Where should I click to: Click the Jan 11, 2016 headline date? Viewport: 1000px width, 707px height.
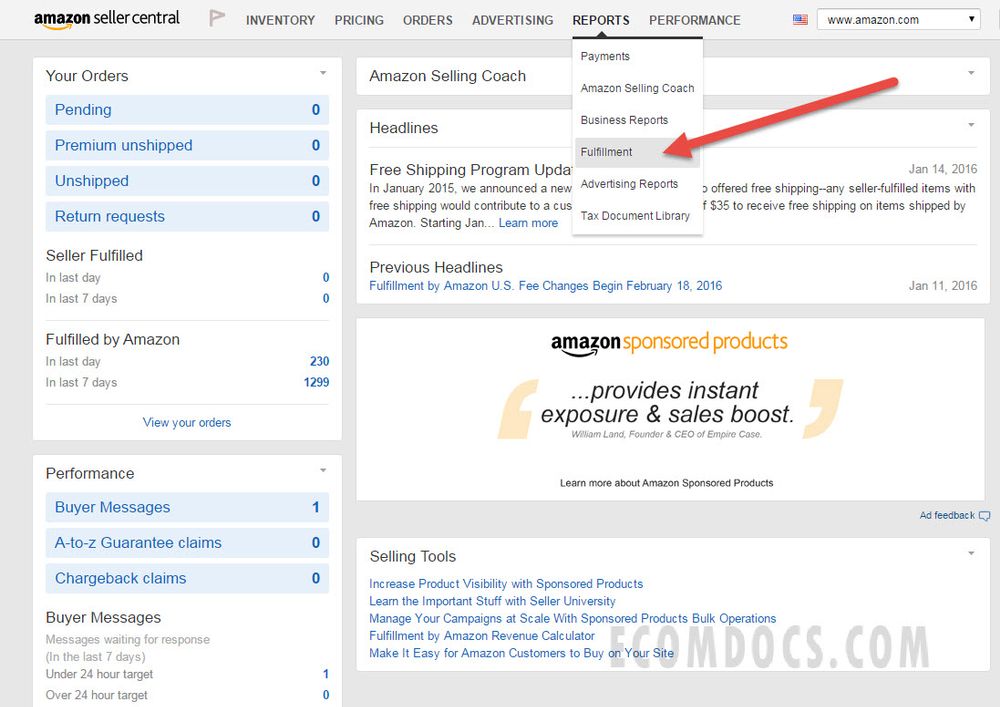tap(943, 286)
